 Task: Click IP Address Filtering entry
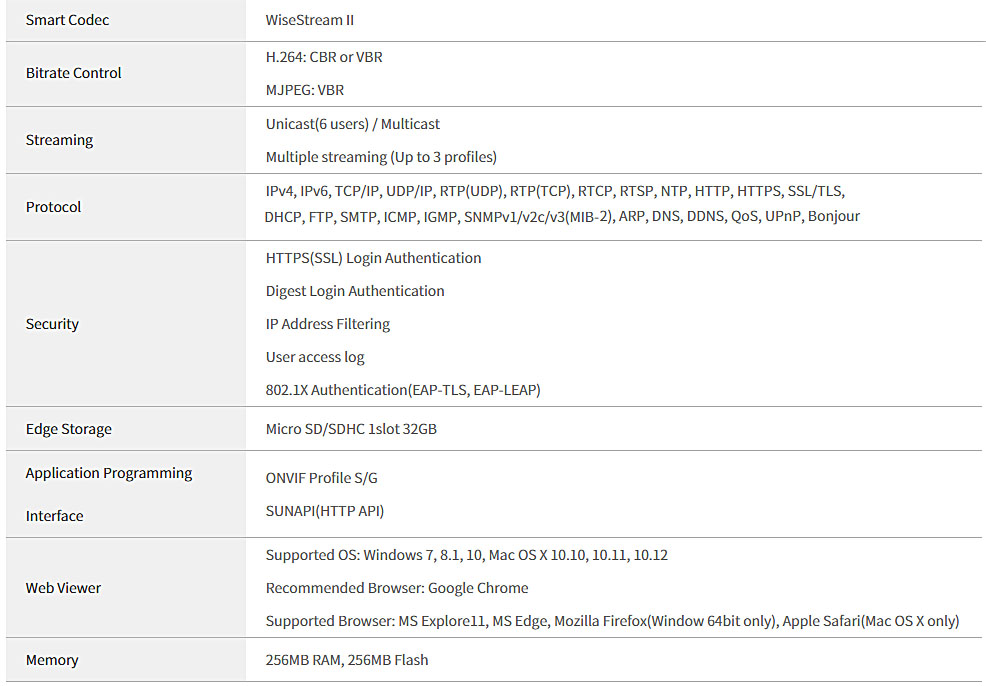(x=328, y=324)
